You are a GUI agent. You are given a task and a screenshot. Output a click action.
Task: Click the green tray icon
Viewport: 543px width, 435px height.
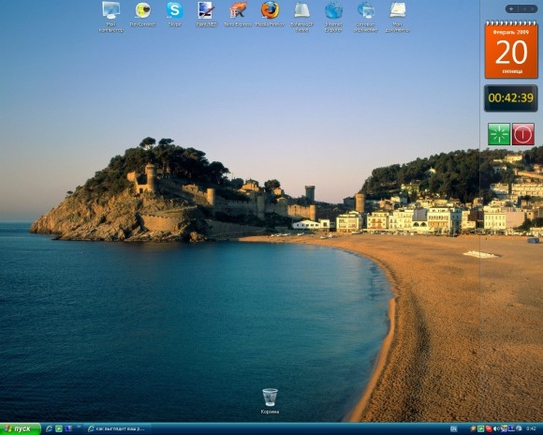pos(481,429)
